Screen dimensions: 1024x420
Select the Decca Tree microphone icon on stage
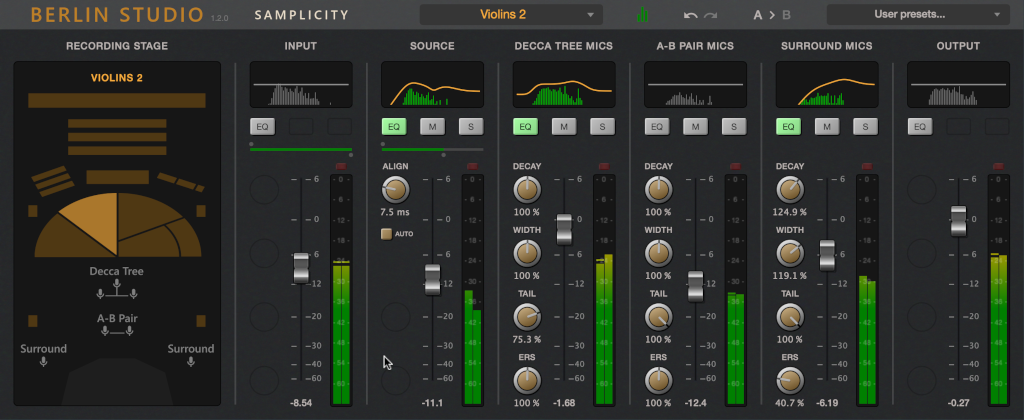116,289
